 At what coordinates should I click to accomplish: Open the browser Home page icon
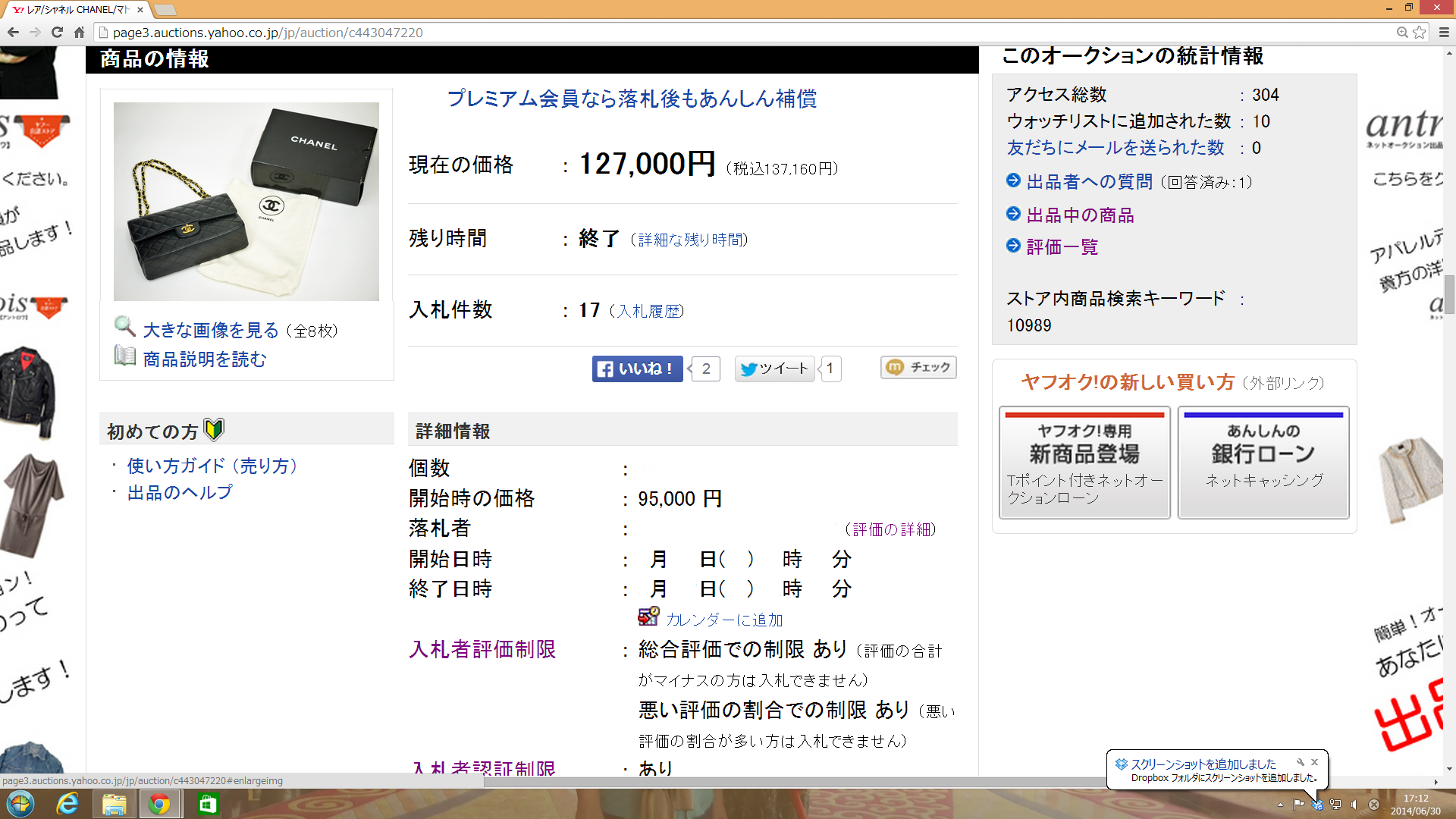point(79,33)
